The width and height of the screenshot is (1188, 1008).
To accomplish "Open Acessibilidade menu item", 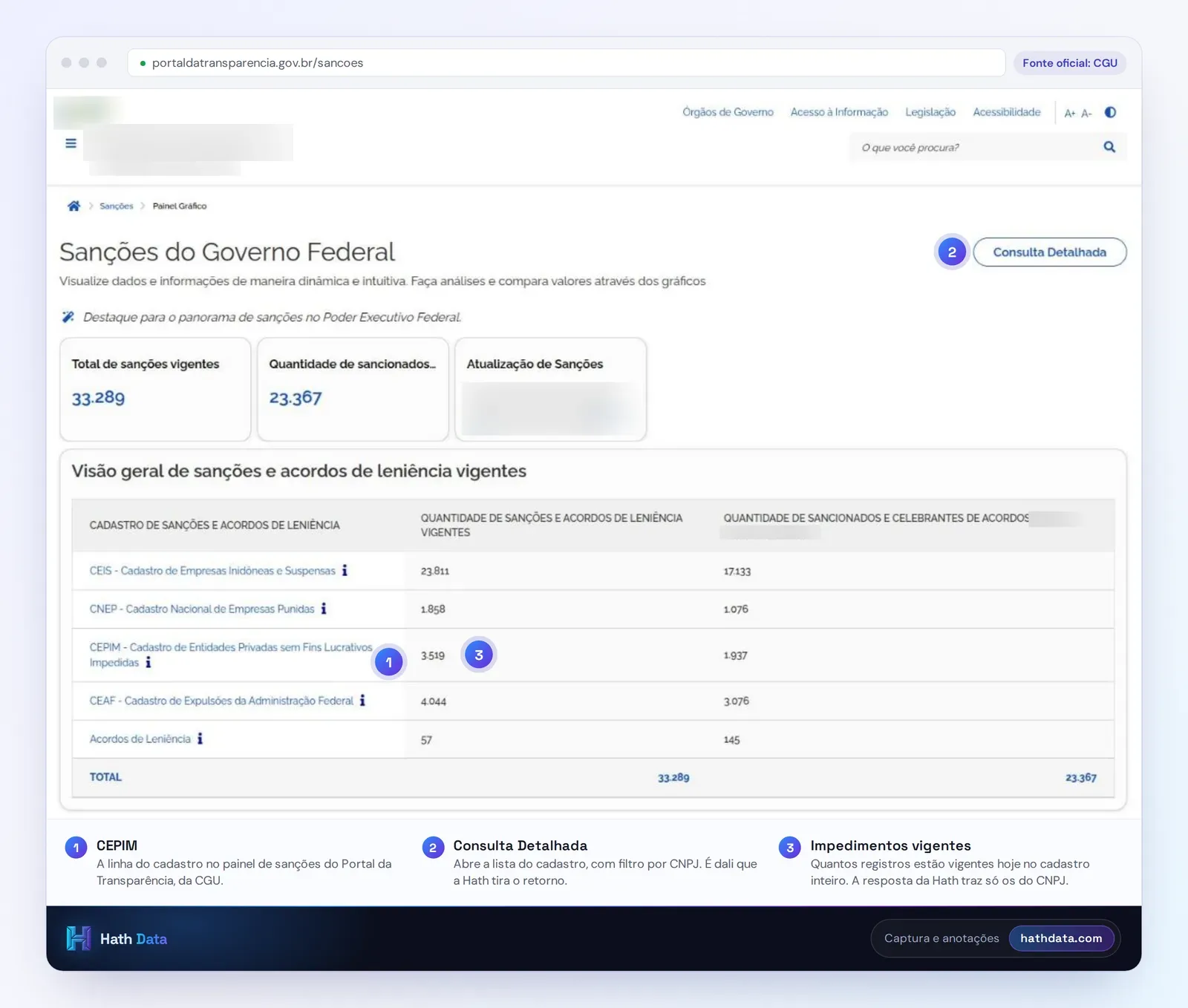I will pyautogui.click(x=1007, y=112).
